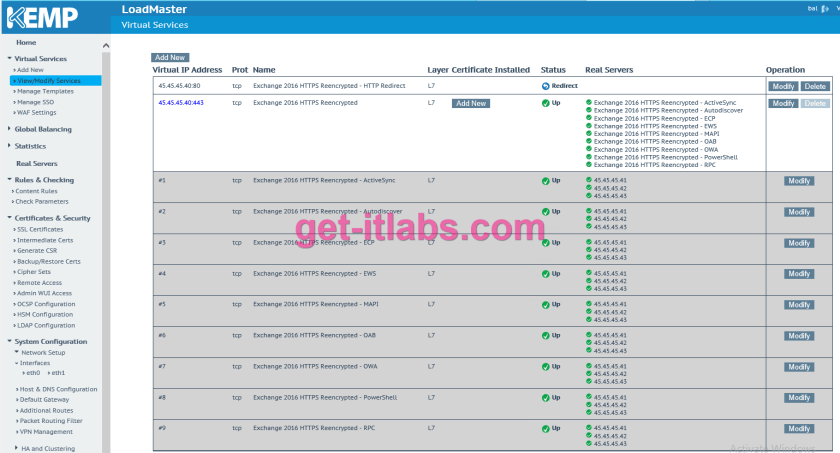Click Up status icon in OAB subVS row
840x453 pixels.
point(545,336)
